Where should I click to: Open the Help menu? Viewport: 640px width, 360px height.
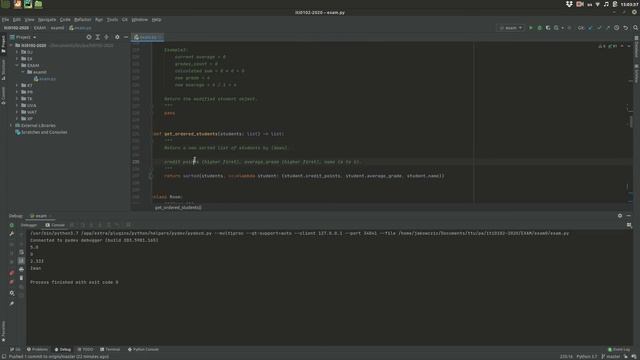(156, 20)
